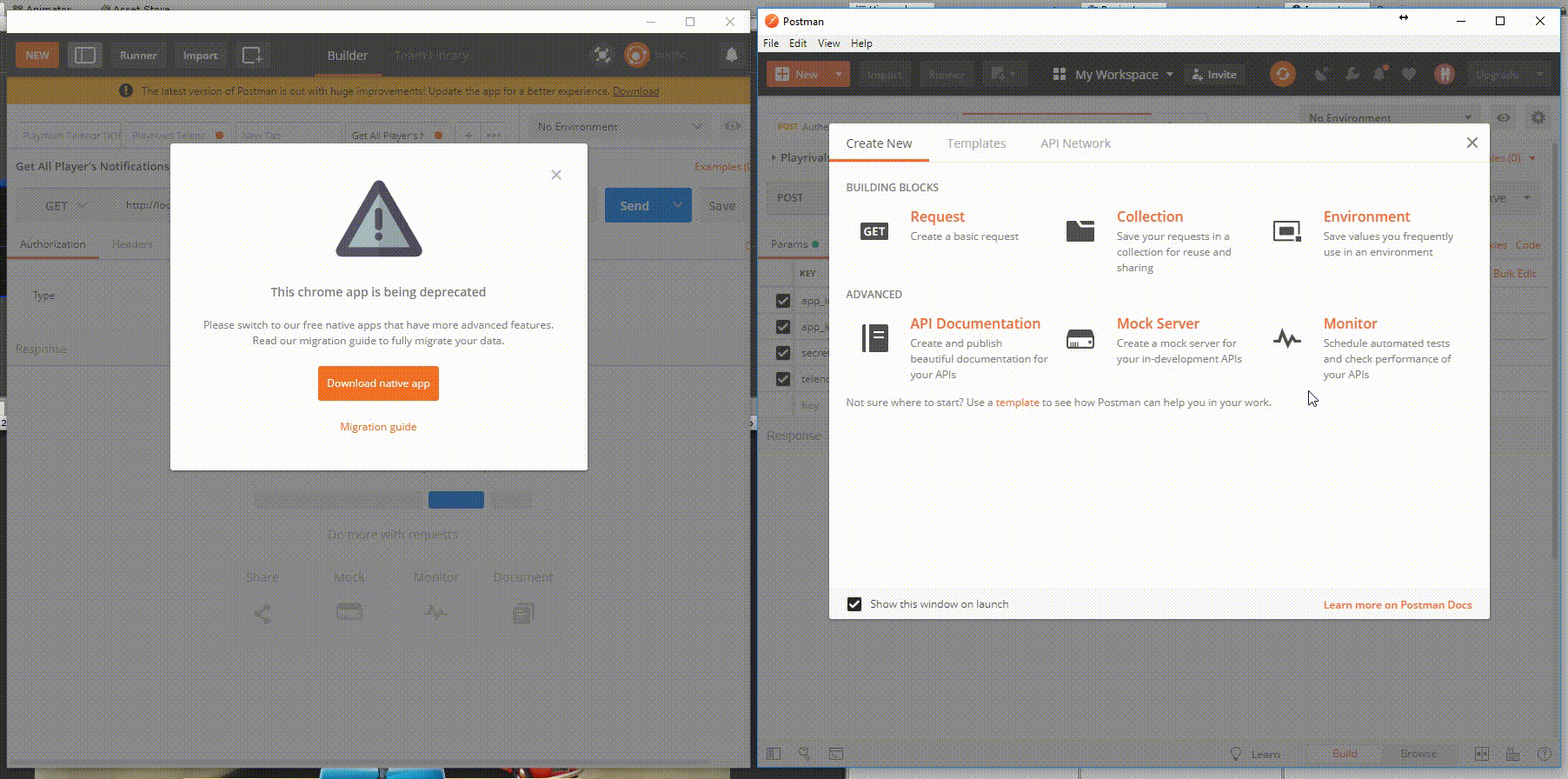Screen dimensions: 1568x779
Task: Open the wrench settings icon in Postman header
Action: point(1352,75)
